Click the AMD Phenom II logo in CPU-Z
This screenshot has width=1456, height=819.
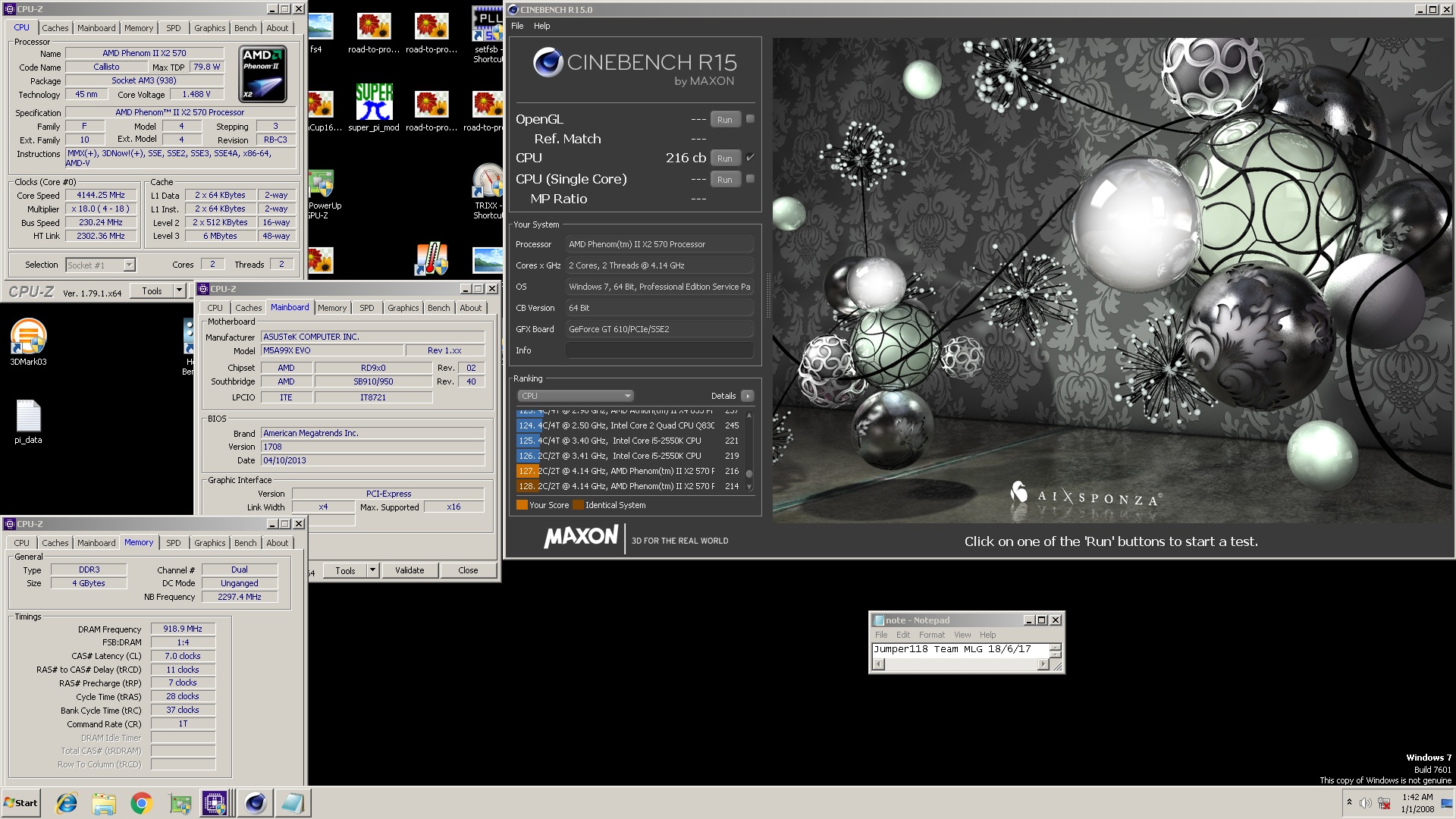(x=262, y=74)
